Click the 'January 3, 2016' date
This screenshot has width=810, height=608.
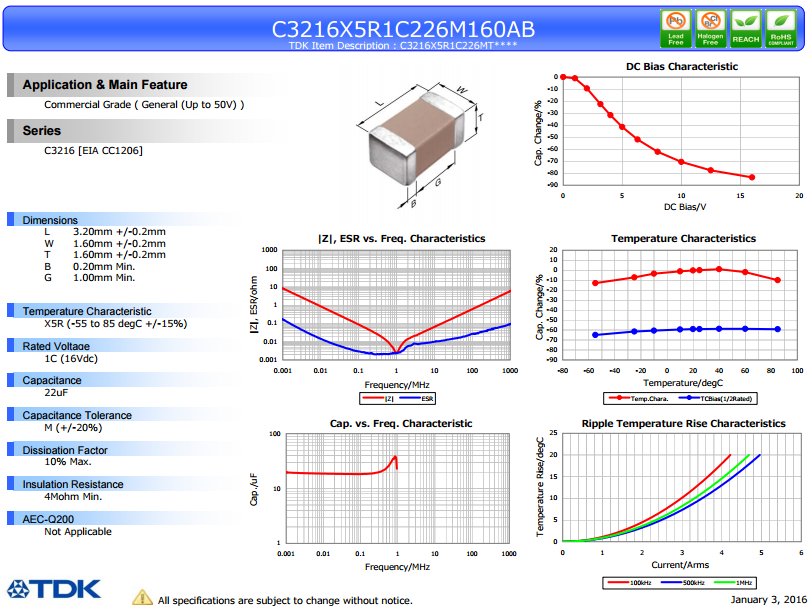point(769,599)
